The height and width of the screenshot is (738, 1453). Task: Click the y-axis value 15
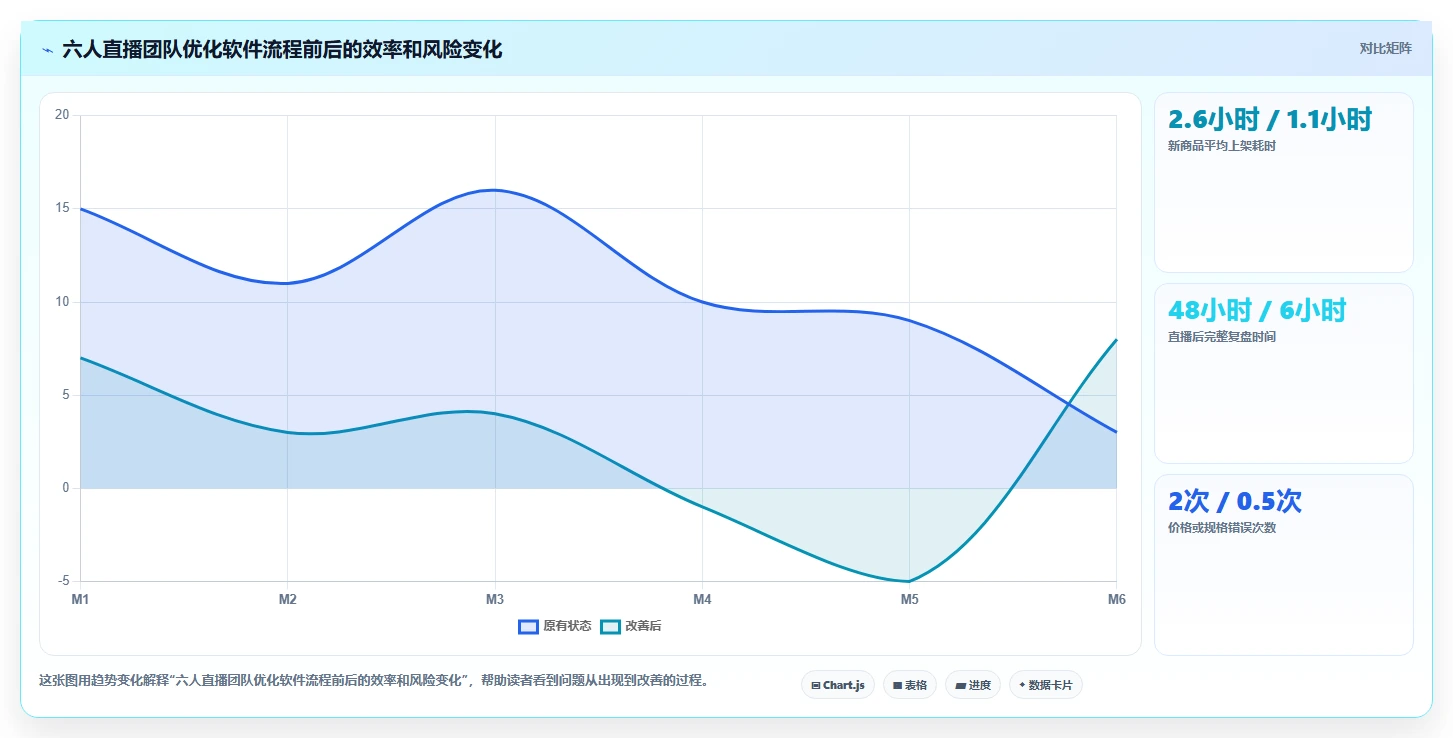point(62,208)
